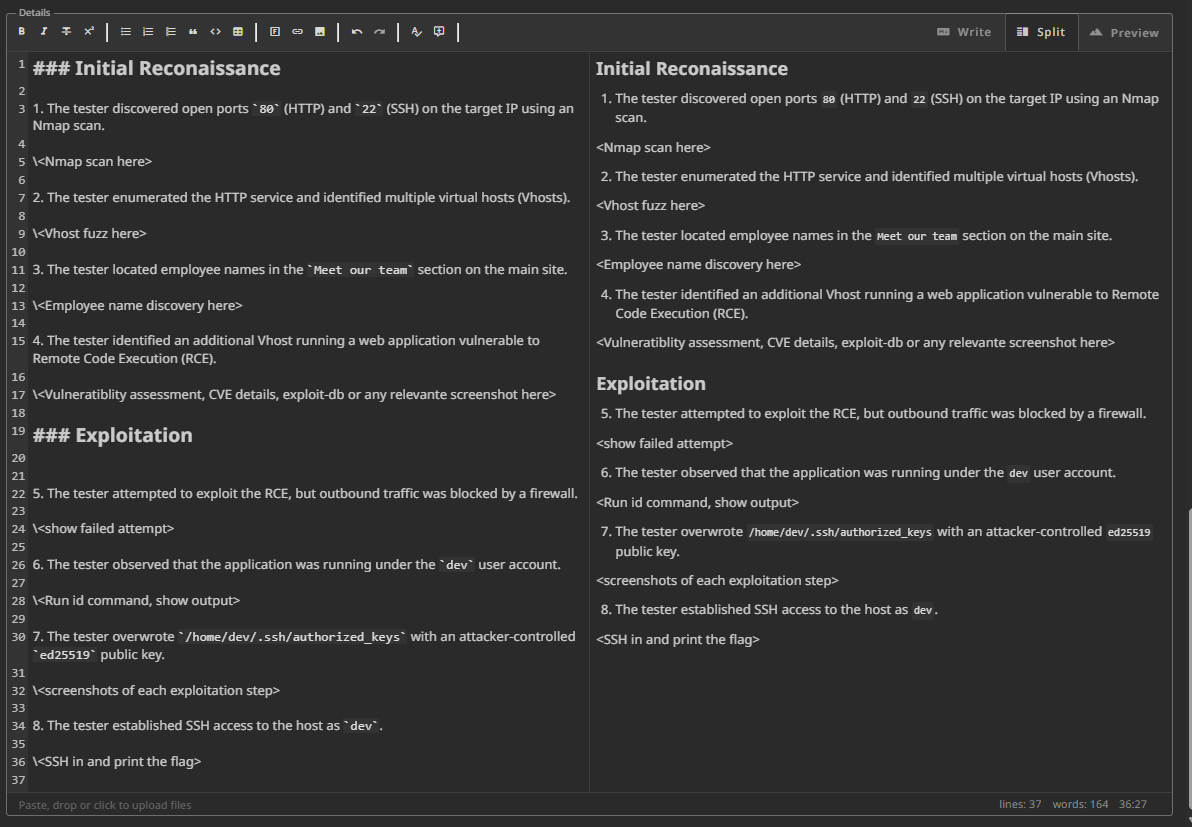The width and height of the screenshot is (1192, 827).
Task: Switch to Preview mode
Action: (1125, 32)
